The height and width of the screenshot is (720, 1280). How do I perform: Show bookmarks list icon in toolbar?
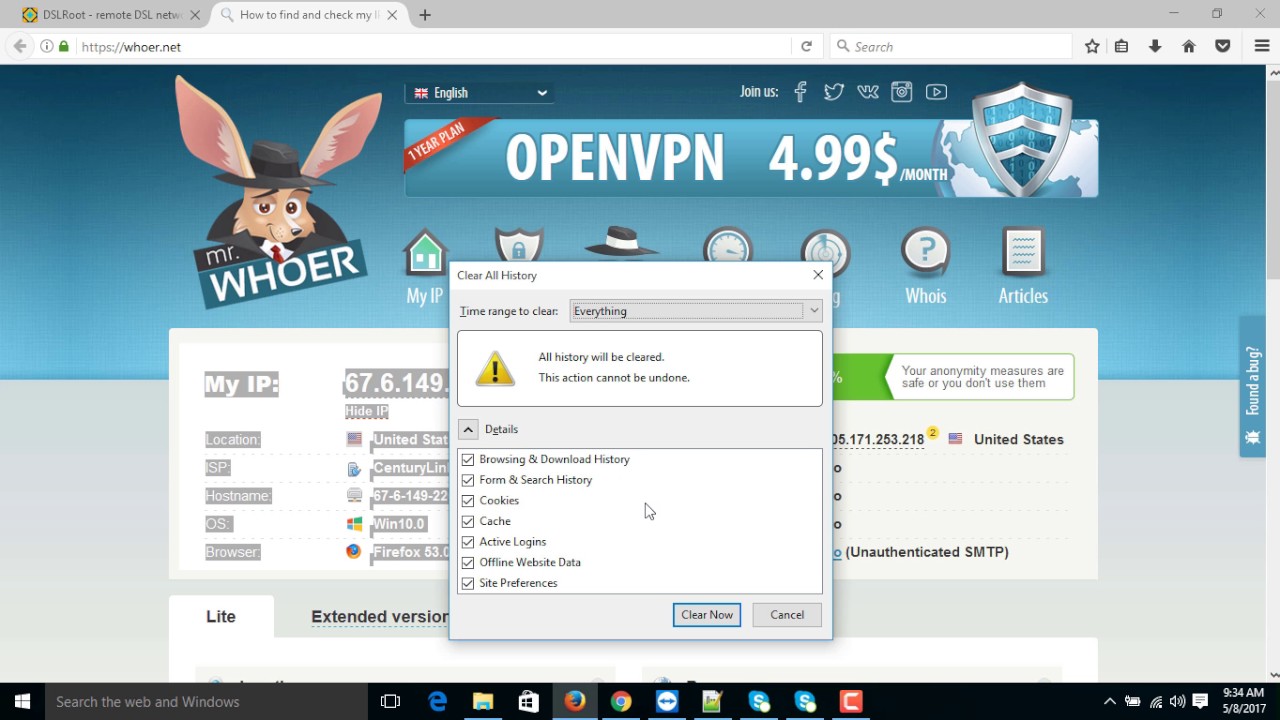[1121, 46]
